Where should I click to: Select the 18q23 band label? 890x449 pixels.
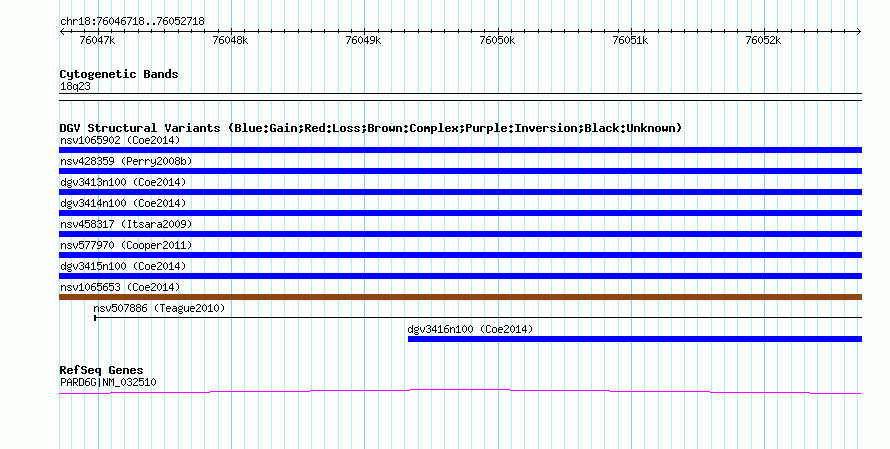(75, 87)
